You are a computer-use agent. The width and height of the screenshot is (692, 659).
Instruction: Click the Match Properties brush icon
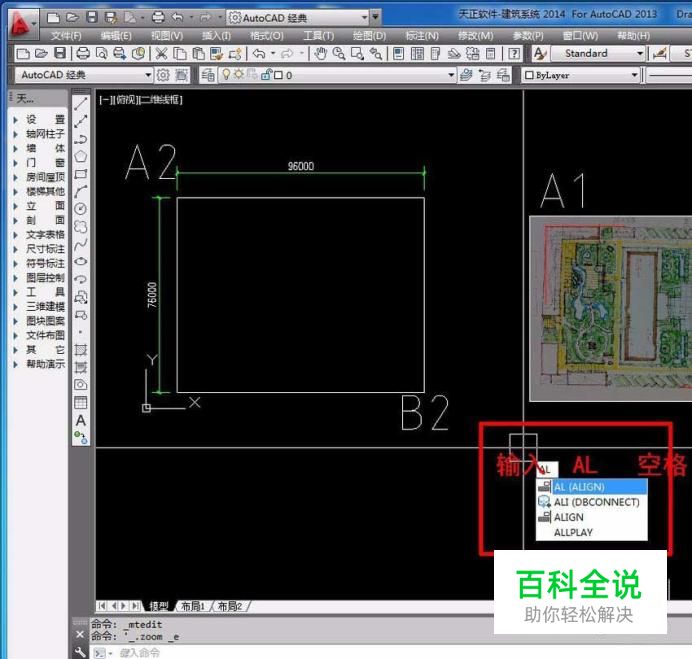click(x=216, y=53)
